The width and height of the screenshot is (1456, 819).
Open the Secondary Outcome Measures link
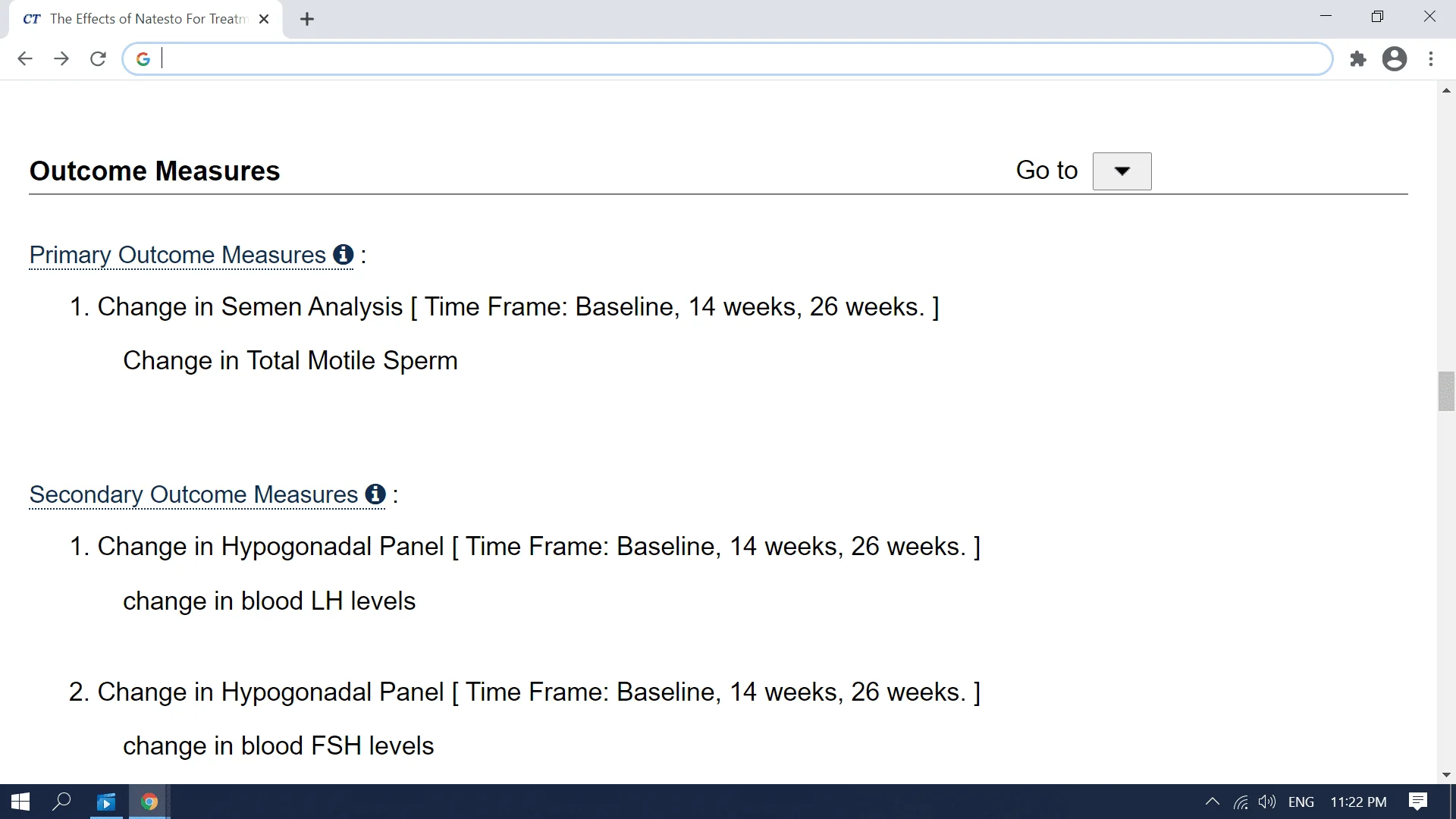193,494
